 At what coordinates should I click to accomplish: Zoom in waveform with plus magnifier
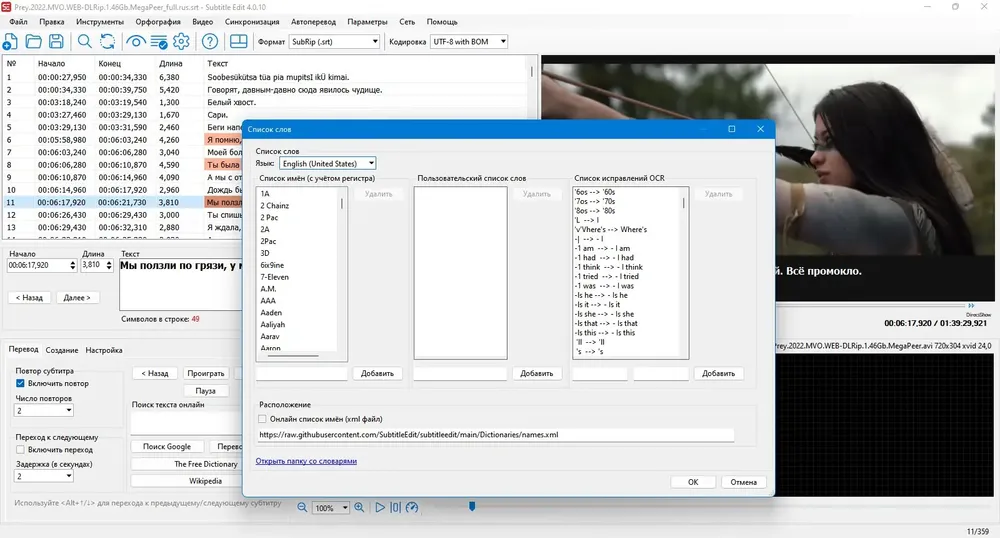[x=359, y=507]
